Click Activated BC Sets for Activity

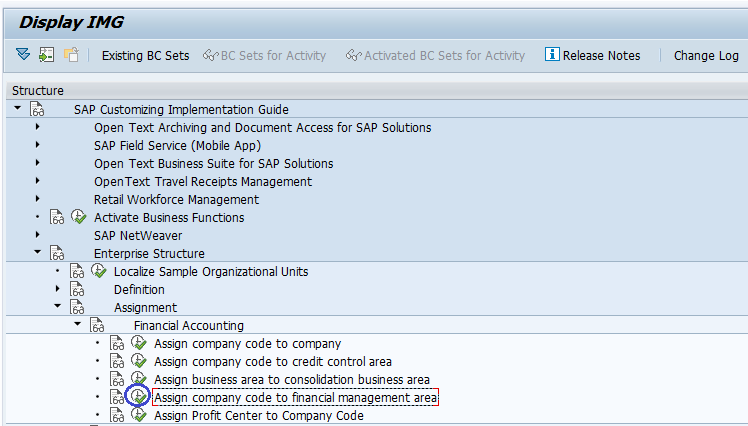click(x=436, y=56)
